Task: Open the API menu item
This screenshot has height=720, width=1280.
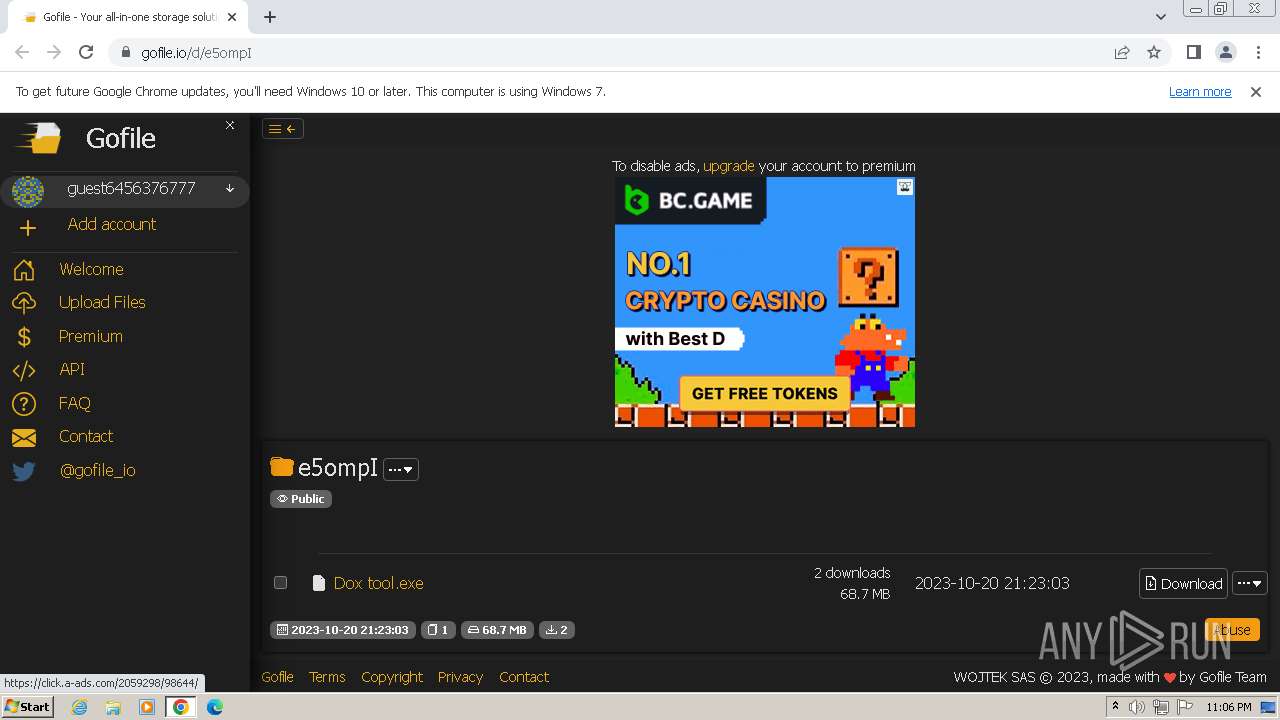Action: (72, 369)
